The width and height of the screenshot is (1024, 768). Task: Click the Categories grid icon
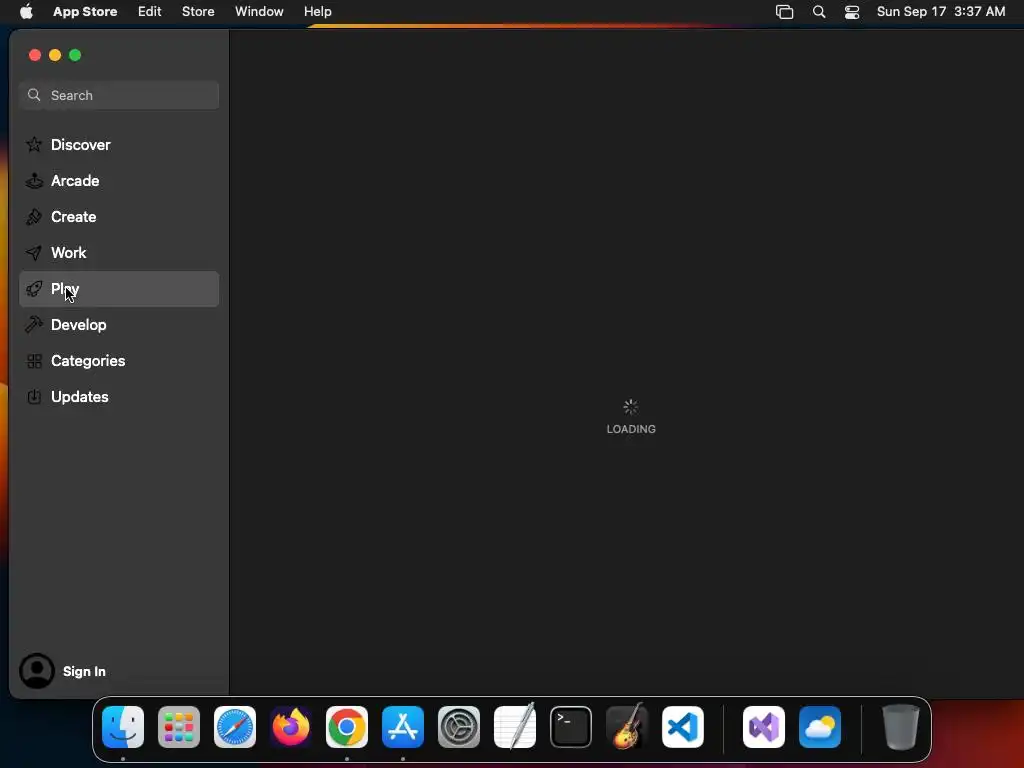(x=34, y=360)
